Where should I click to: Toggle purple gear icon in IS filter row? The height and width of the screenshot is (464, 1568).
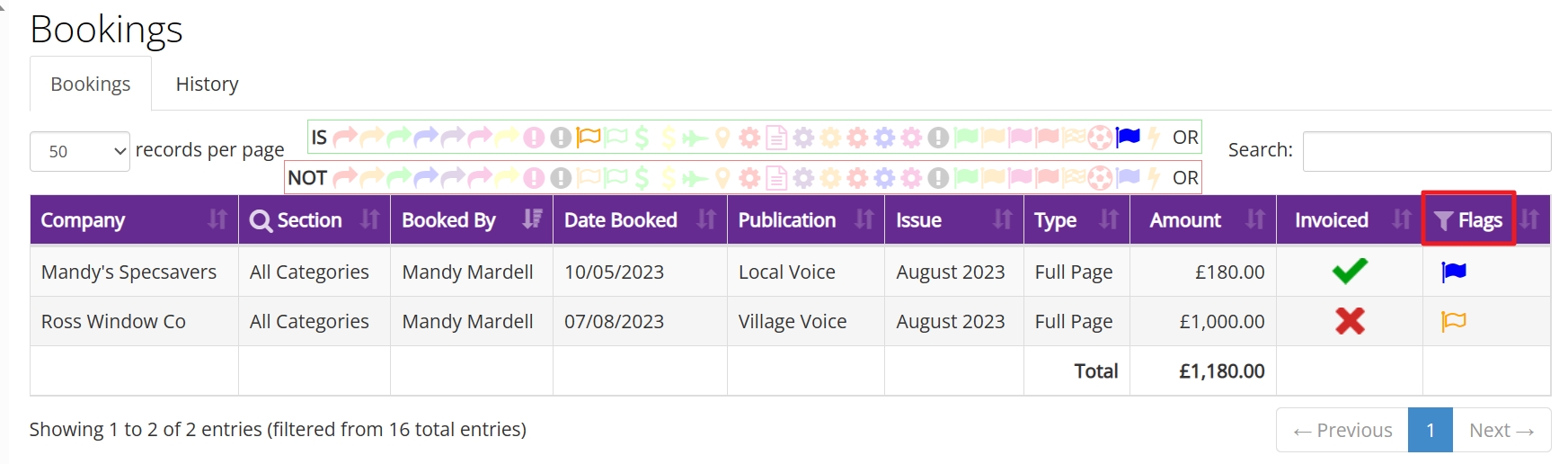pos(803,138)
